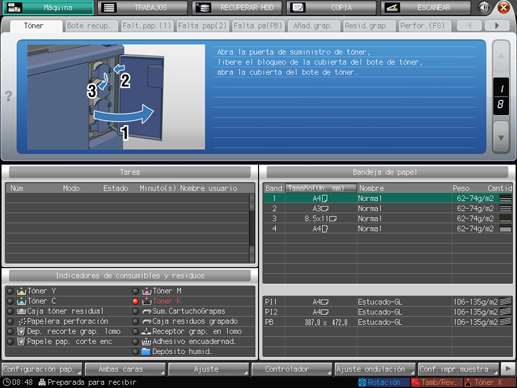Click Papelera perforación indicator light
This screenshot has width=517, height=388.
pyautogui.click(x=10, y=321)
